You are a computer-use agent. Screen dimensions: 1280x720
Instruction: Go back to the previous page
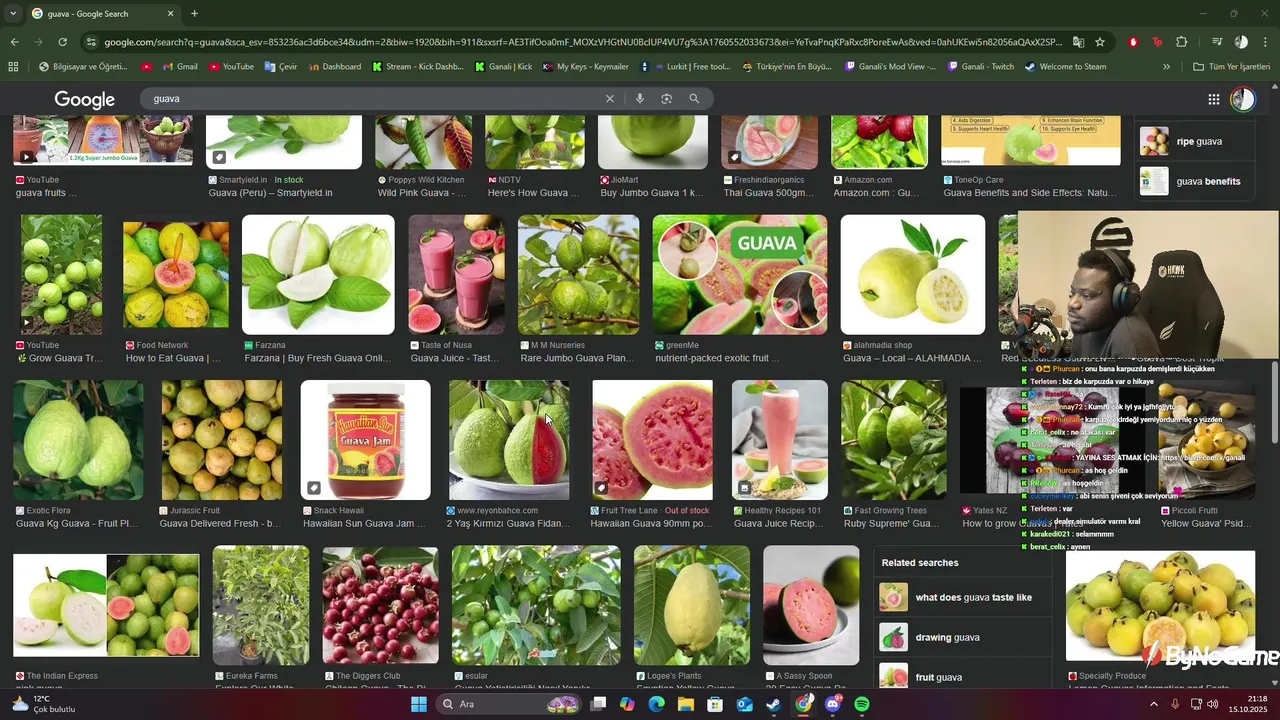click(x=14, y=42)
